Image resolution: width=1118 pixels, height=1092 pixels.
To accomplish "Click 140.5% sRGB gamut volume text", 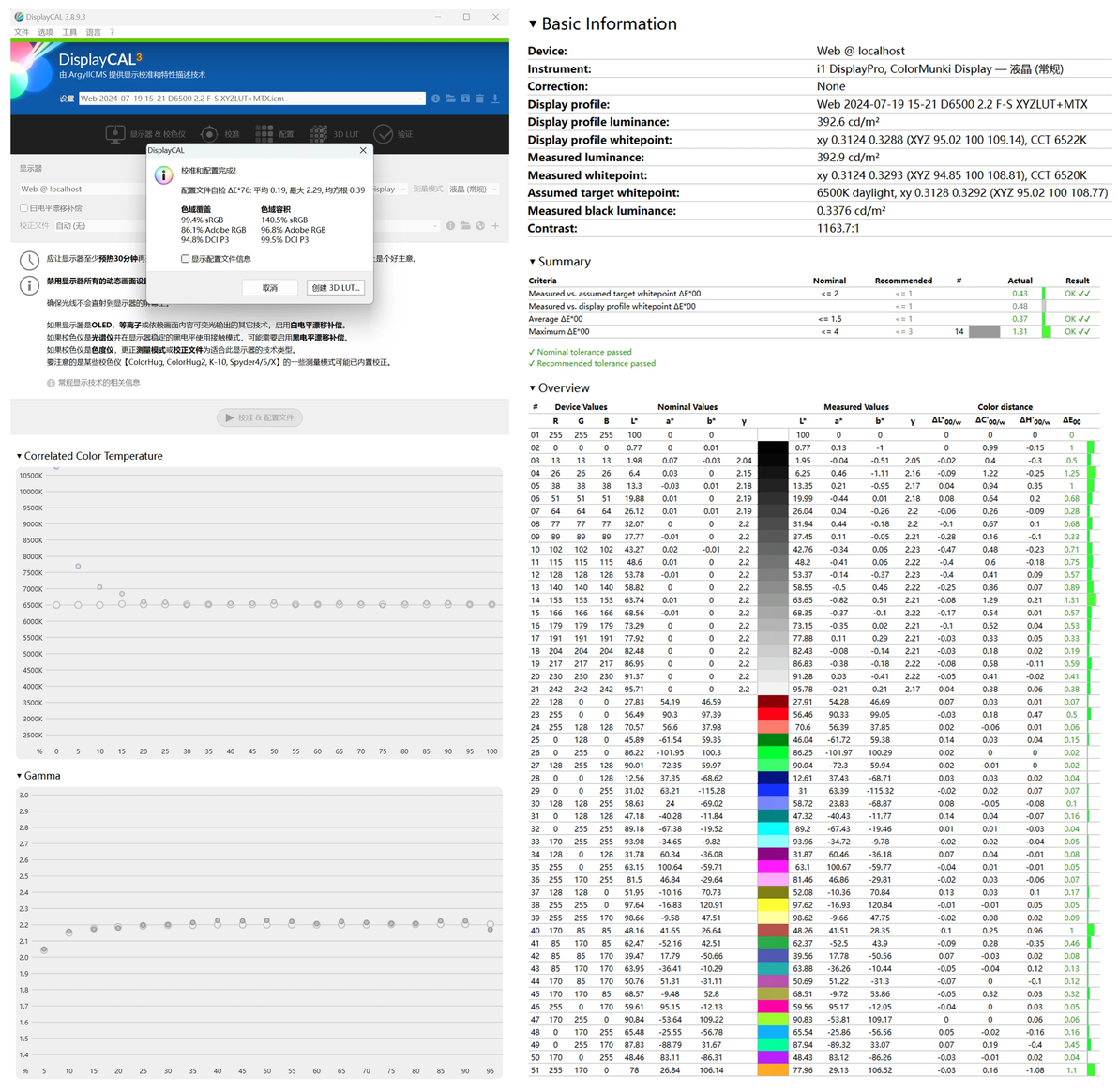I will coord(284,220).
